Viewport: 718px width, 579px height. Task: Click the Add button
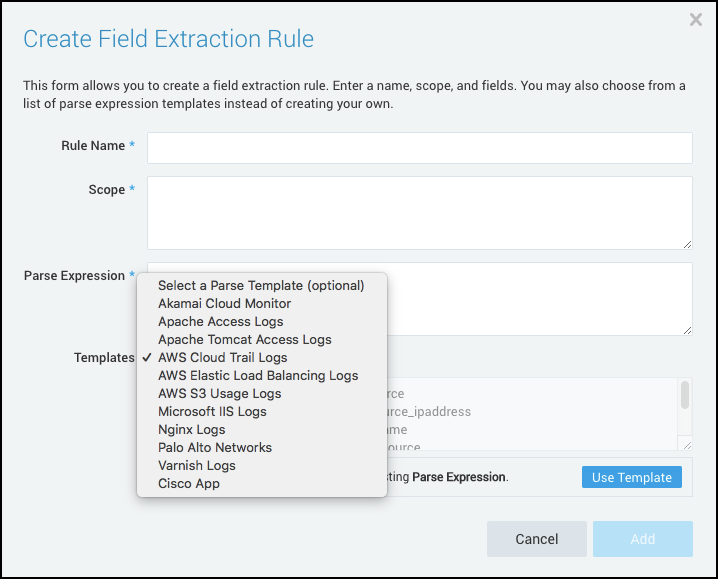(x=642, y=539)
